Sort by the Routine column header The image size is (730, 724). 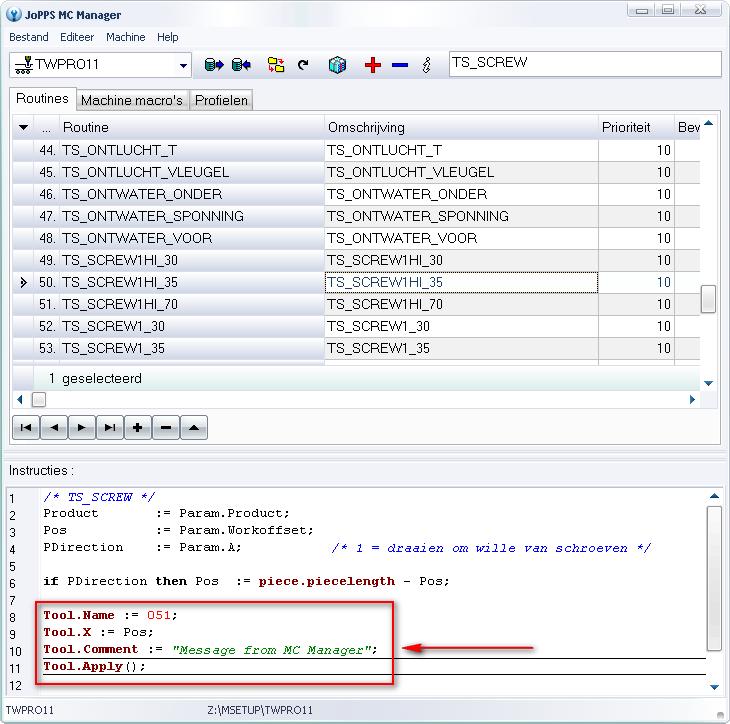(191, 127)
